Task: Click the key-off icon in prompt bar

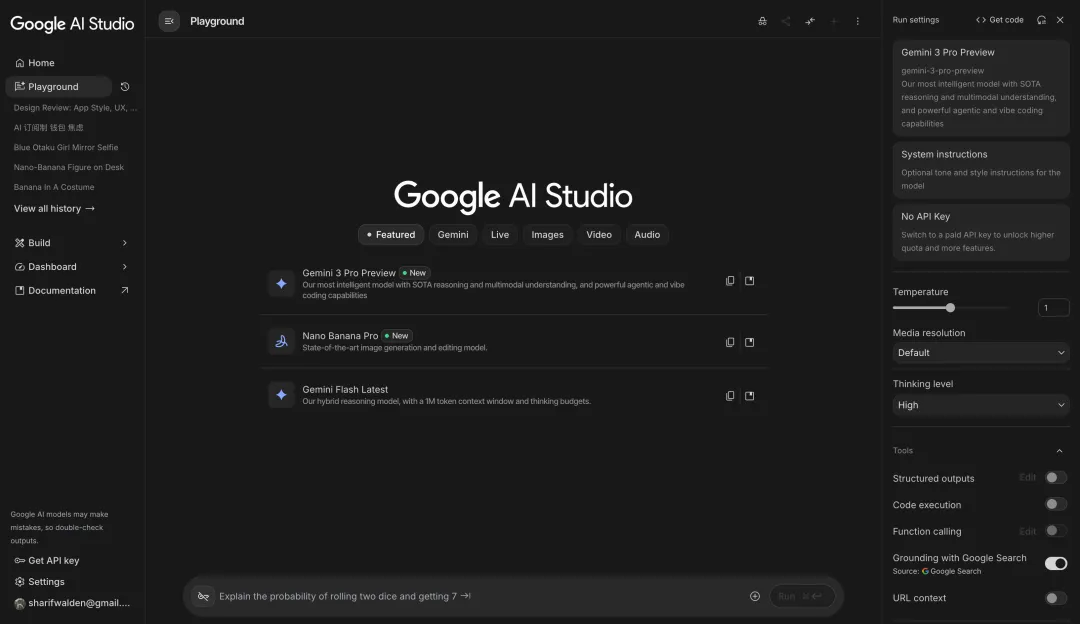Action: click(203, 596)
